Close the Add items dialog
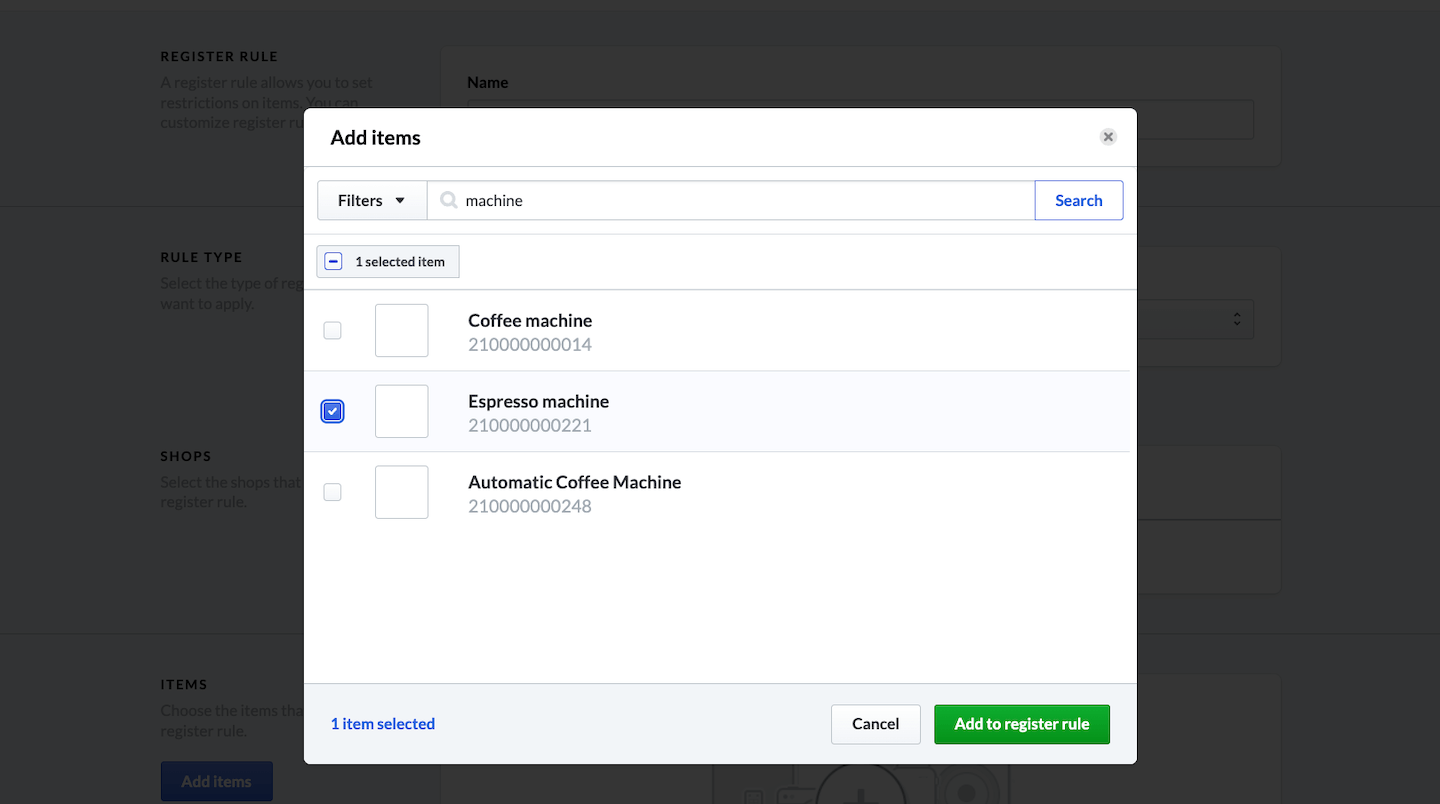 click(x=1108, y=137)
